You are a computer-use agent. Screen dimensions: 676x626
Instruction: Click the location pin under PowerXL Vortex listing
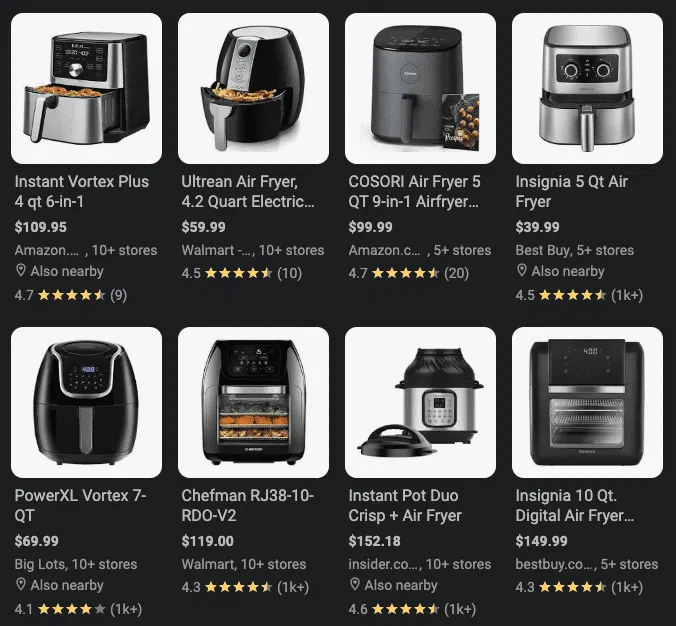(21, 584)
